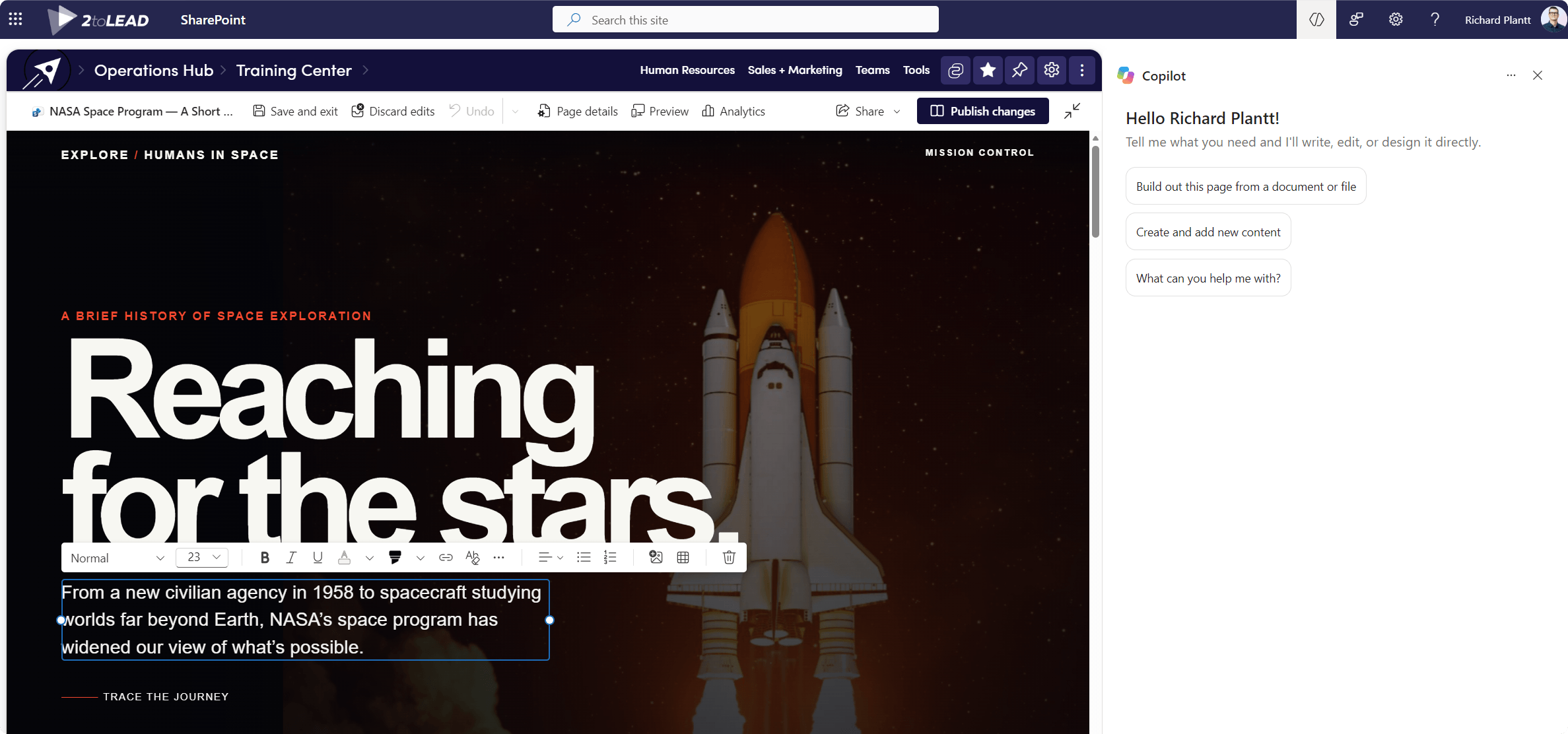Select 'Build out this page from a document' suggestion
The height and width of the screenshot is (734, 1568).
click(1246, 186)
